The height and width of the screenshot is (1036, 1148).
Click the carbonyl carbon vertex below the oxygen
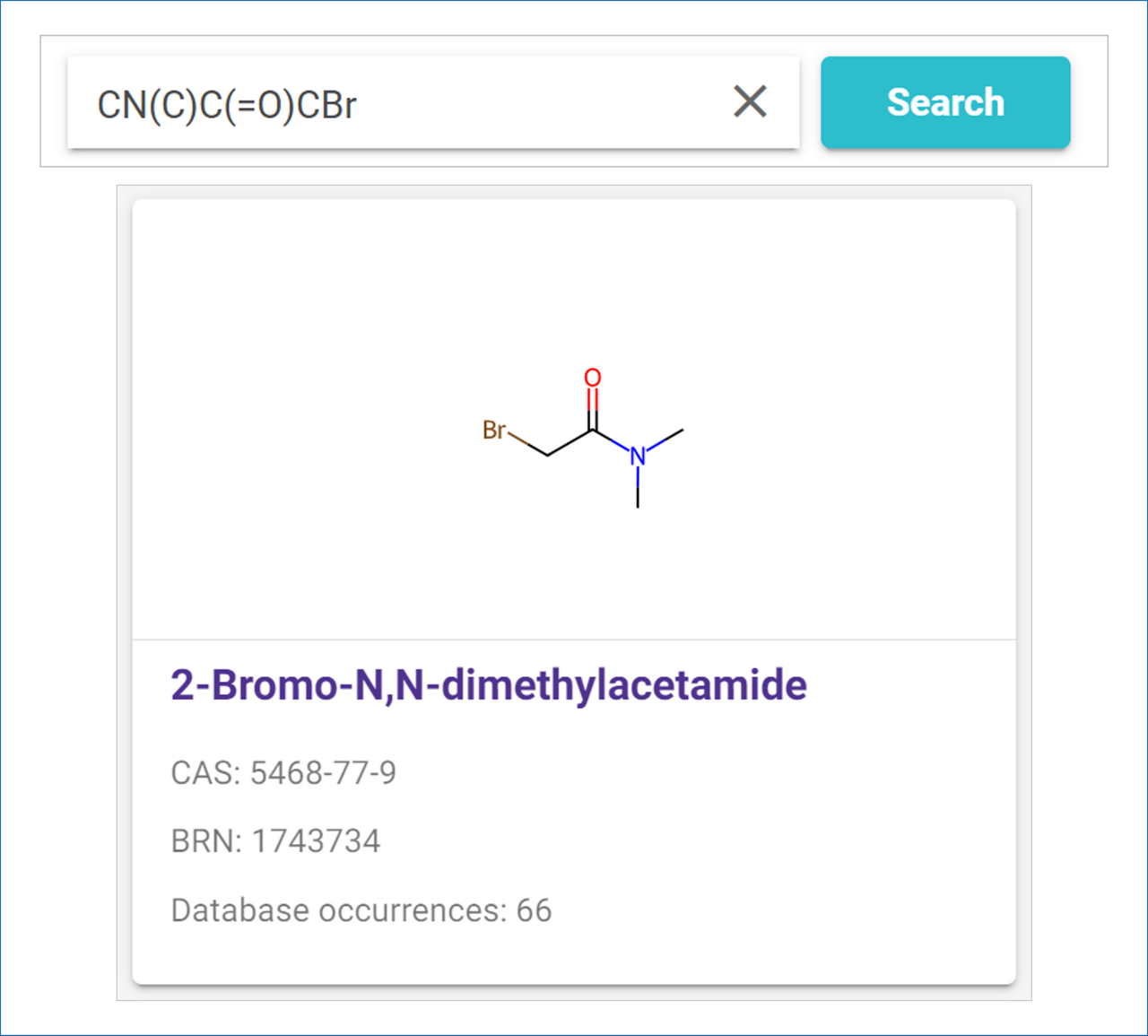(x=592, y=431)
